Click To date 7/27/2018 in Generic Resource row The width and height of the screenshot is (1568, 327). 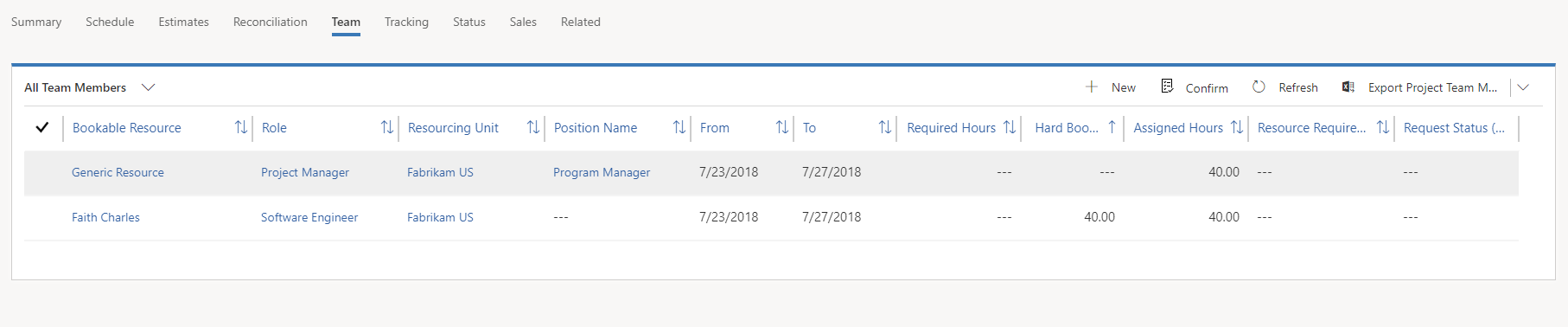[832, 172]
